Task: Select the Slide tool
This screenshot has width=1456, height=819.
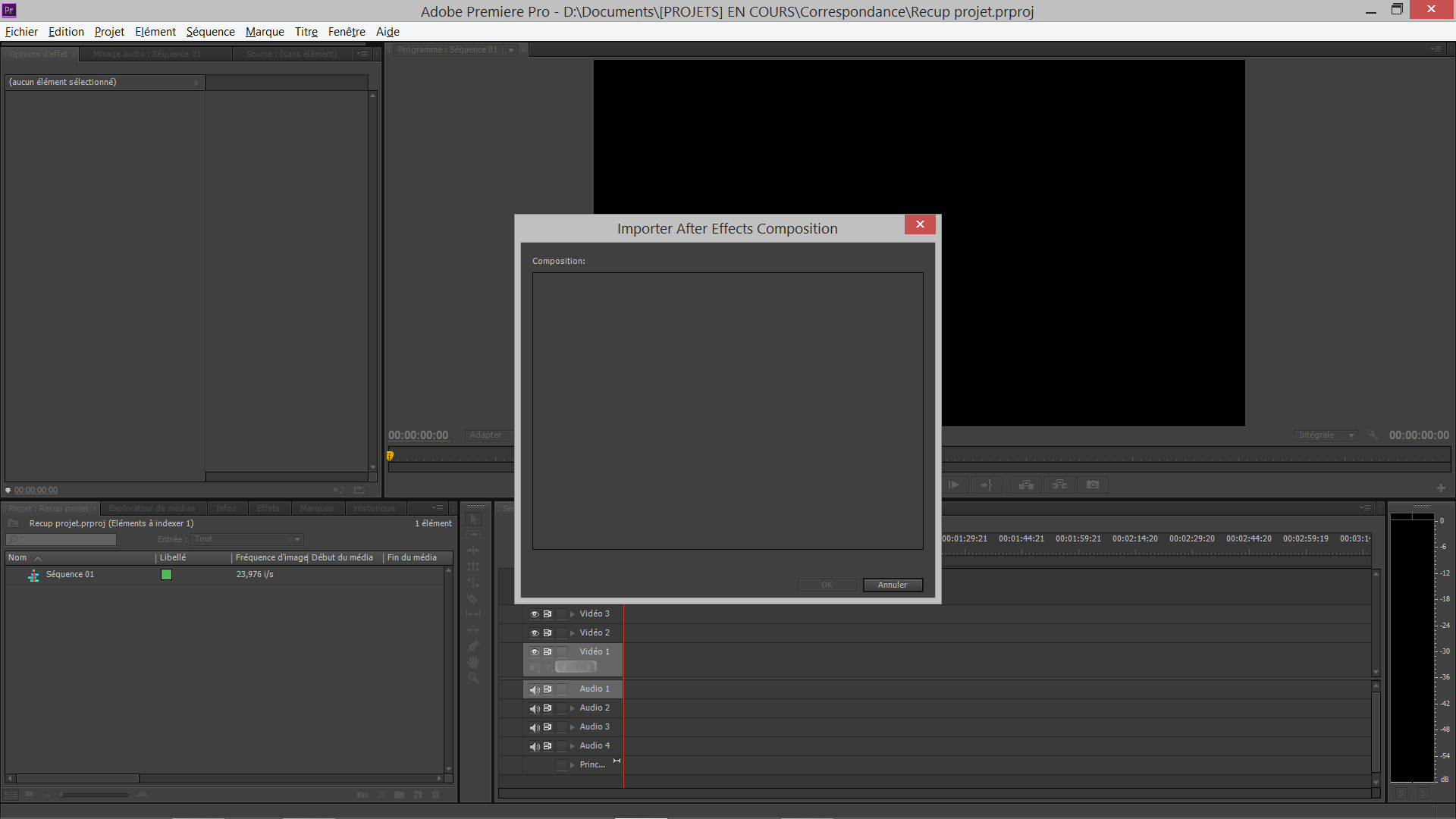Action: (474, 630)
